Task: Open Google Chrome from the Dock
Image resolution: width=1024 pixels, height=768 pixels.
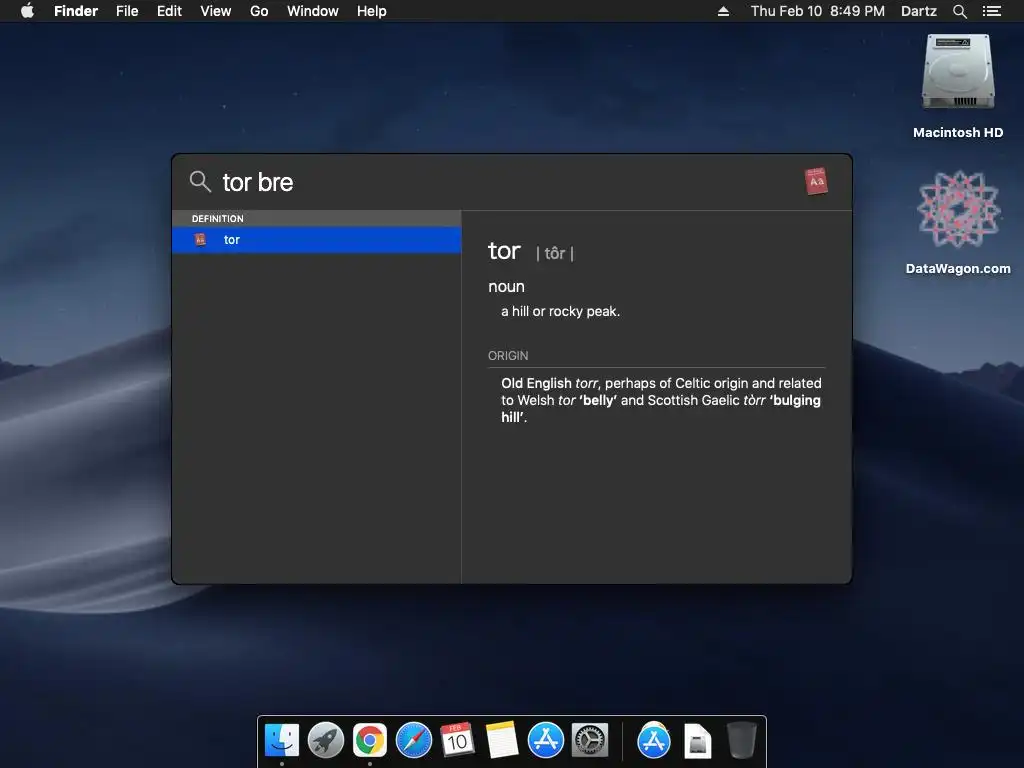Action: click(x=370, y=741)
